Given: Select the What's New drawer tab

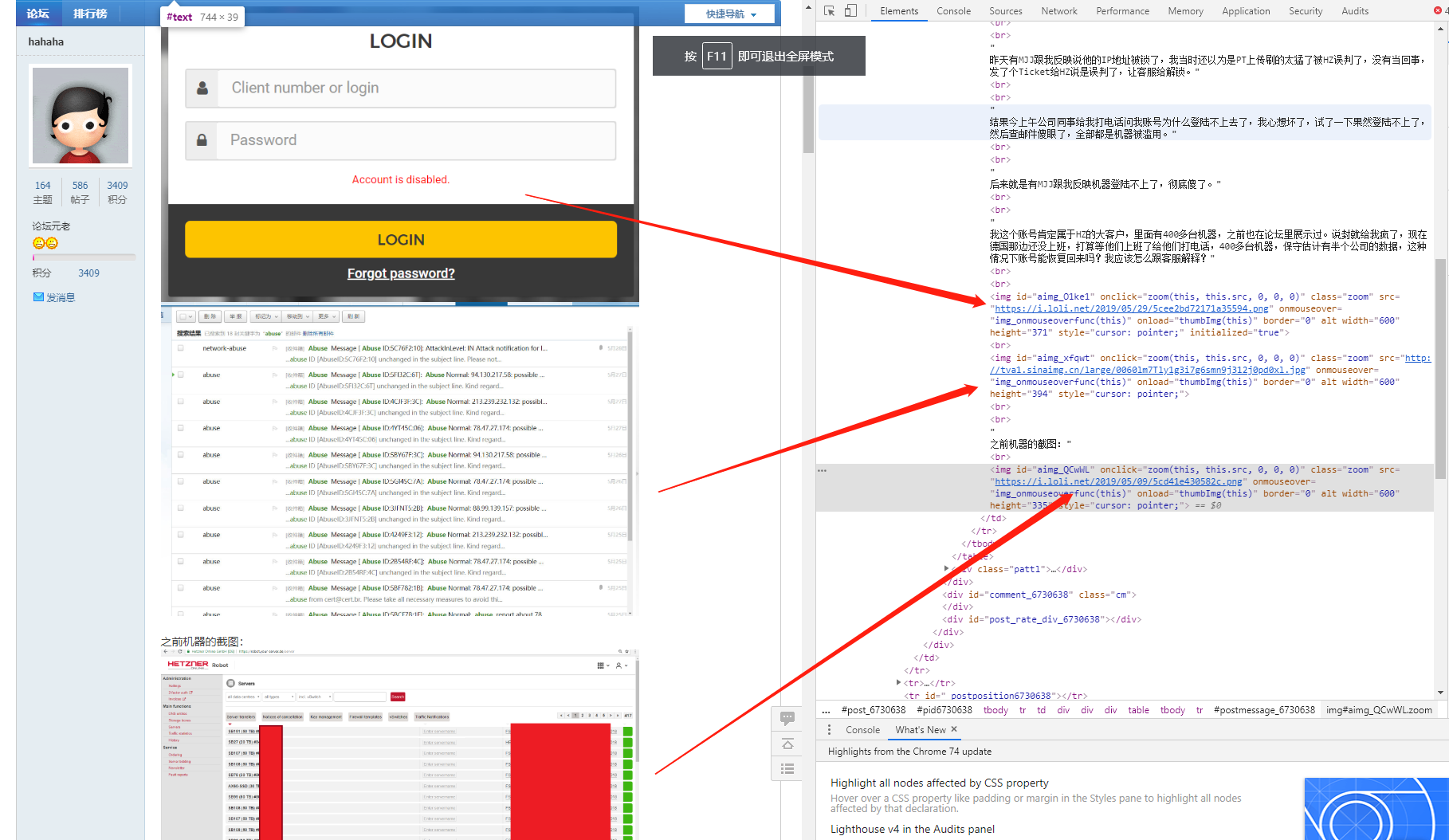Looking at the screenshot, I should (x=921, y=729).
